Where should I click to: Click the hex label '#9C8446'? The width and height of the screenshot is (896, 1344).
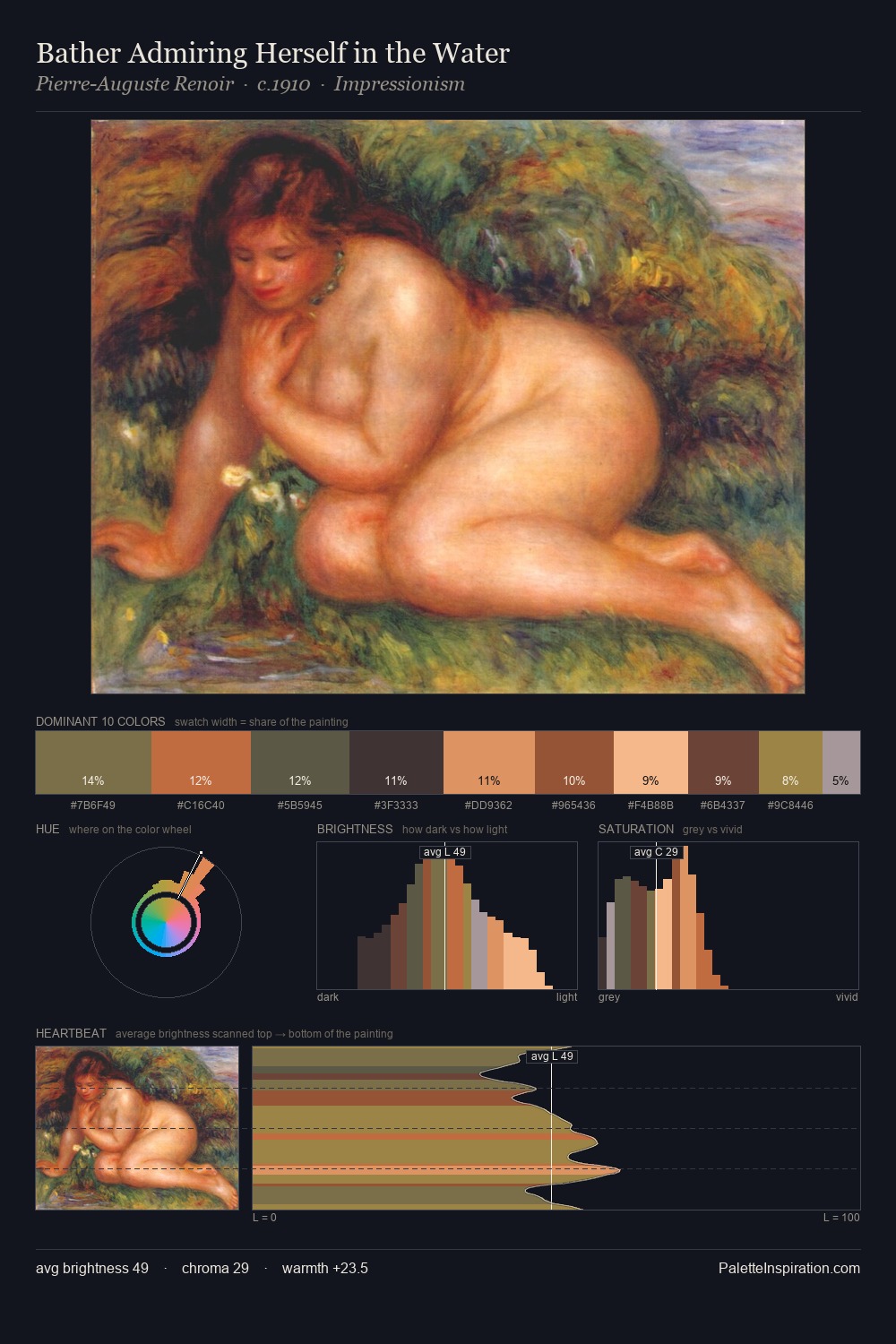(x=790, y=805)
